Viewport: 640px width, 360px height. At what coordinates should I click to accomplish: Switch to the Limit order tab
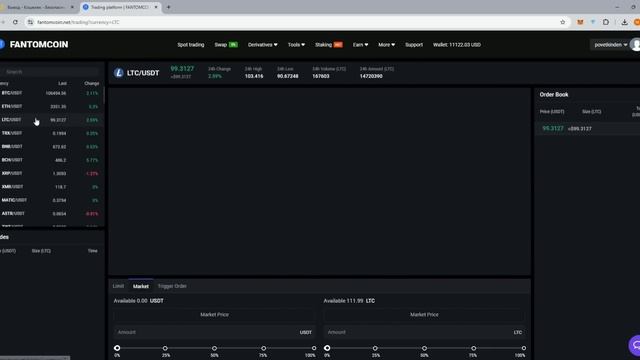[118, 286]
